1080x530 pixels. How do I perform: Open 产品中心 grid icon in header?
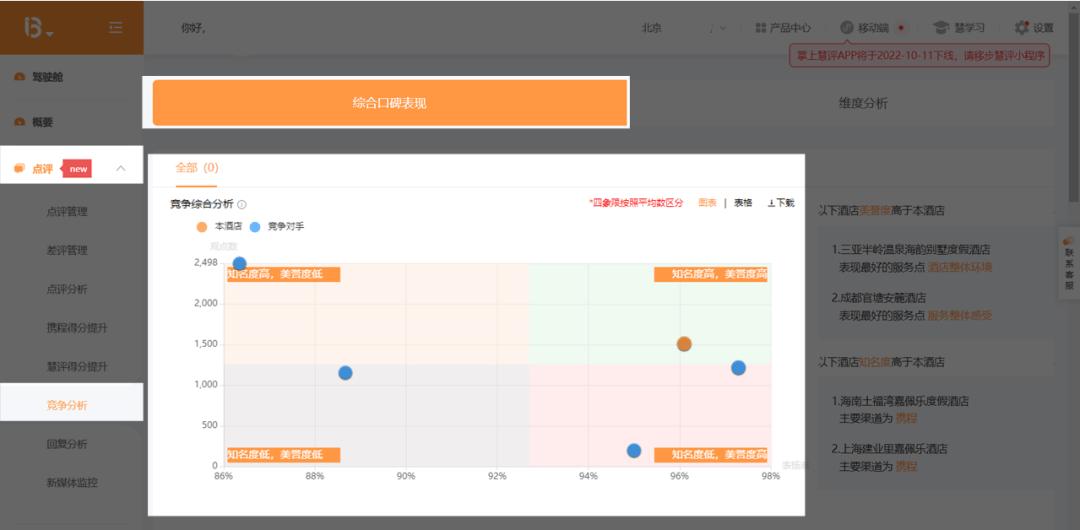point(761,28)
